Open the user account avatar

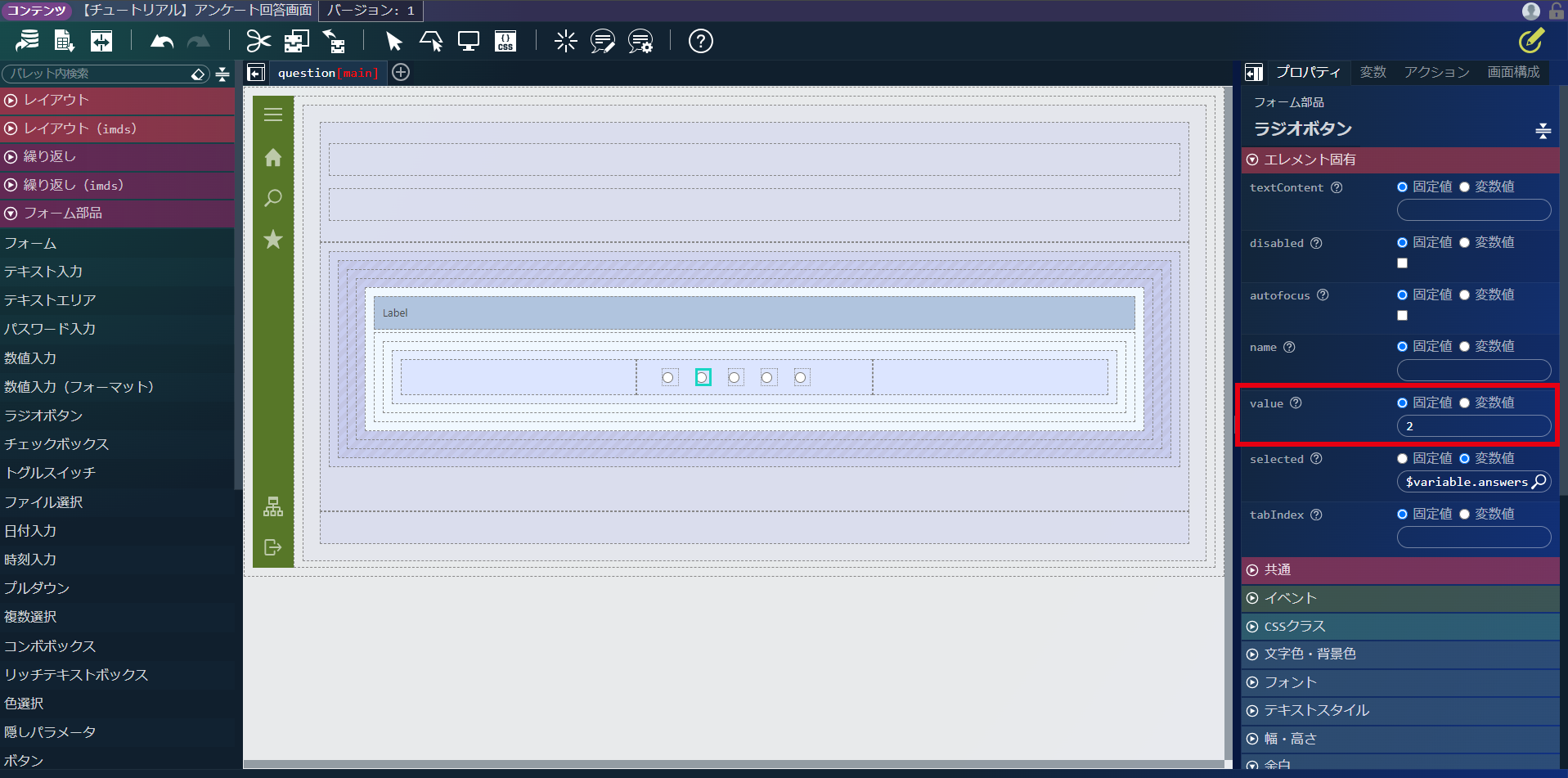pyautogui.click(x=1531, y=11)
